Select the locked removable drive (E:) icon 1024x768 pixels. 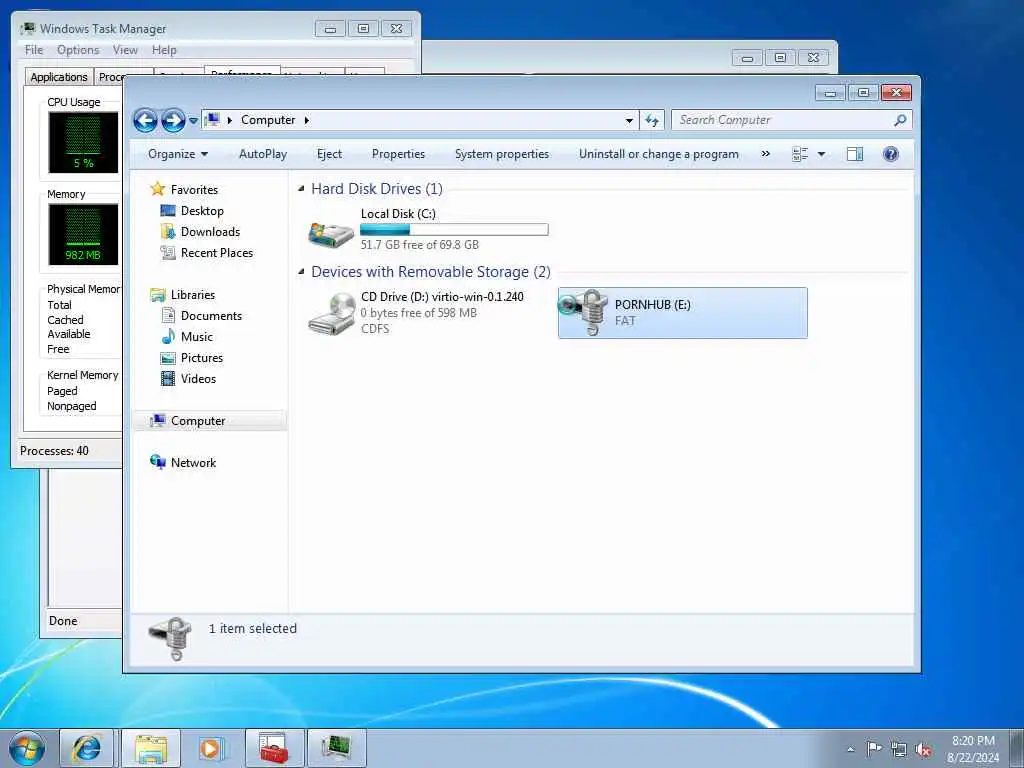point(584,313)
